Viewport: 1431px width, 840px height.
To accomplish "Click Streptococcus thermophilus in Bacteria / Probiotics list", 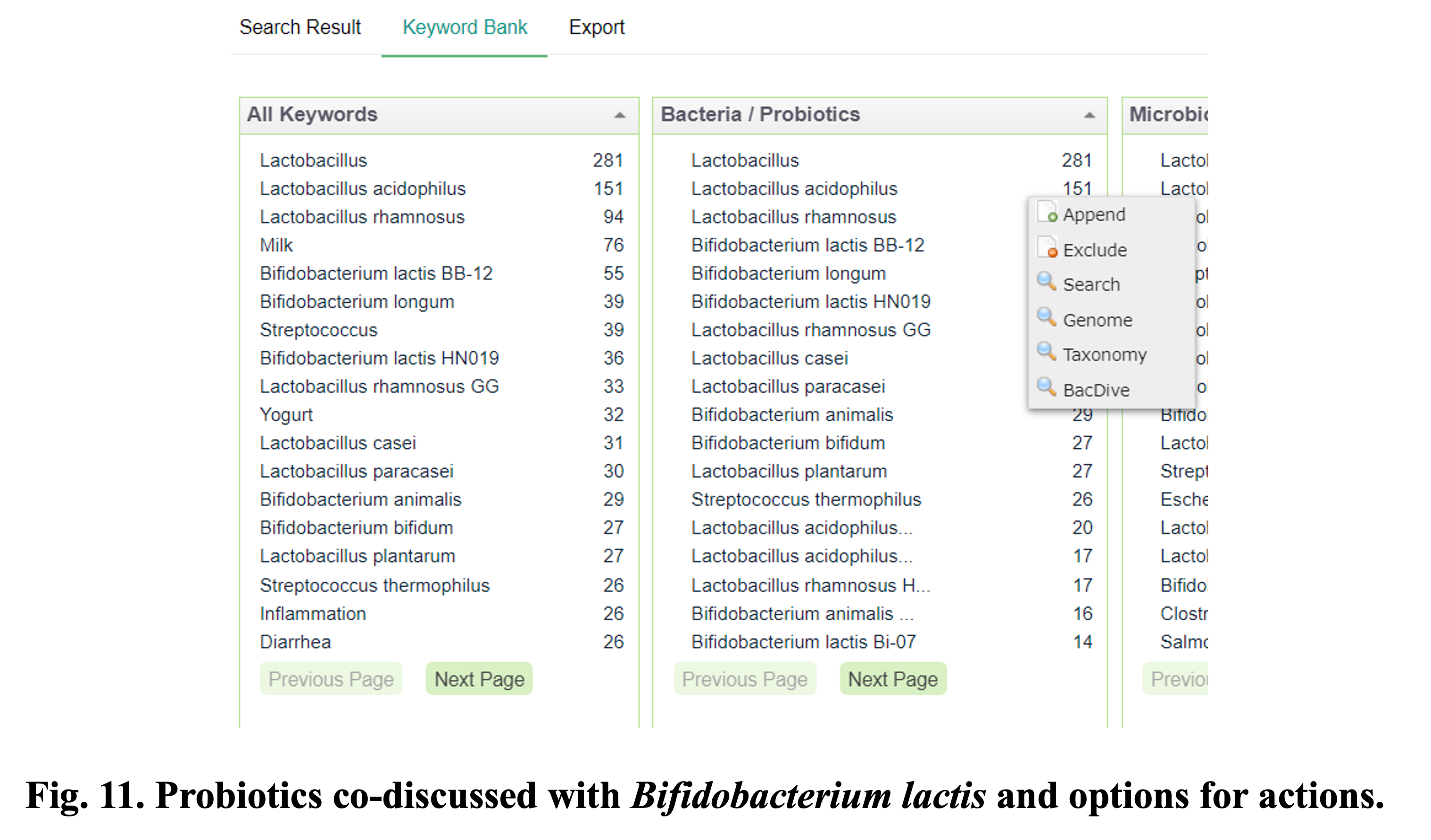I will tap(806, 500).
